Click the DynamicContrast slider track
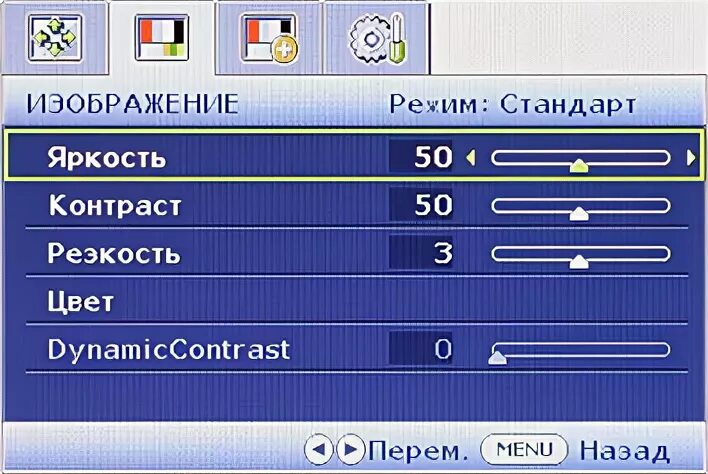The height and width of the screenshot is (474, 708). (581, 349)
